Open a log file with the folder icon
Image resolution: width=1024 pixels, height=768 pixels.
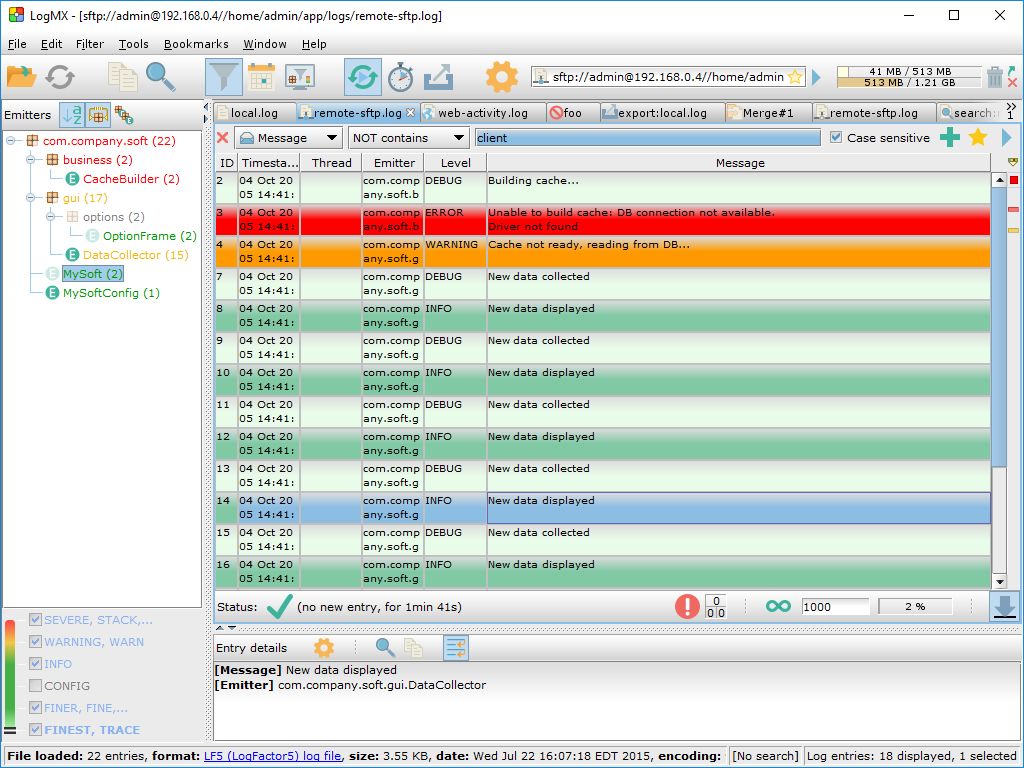coord(21,77)
